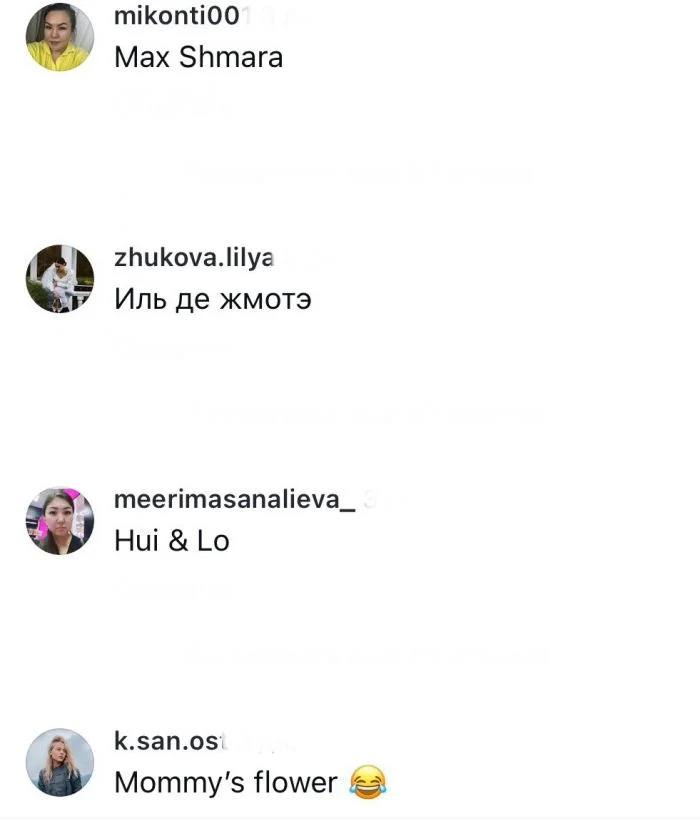Open mikonti00's profile picture in yellow shirt
The height and width of the screenshot is (821, 700).
click(60, 37)
